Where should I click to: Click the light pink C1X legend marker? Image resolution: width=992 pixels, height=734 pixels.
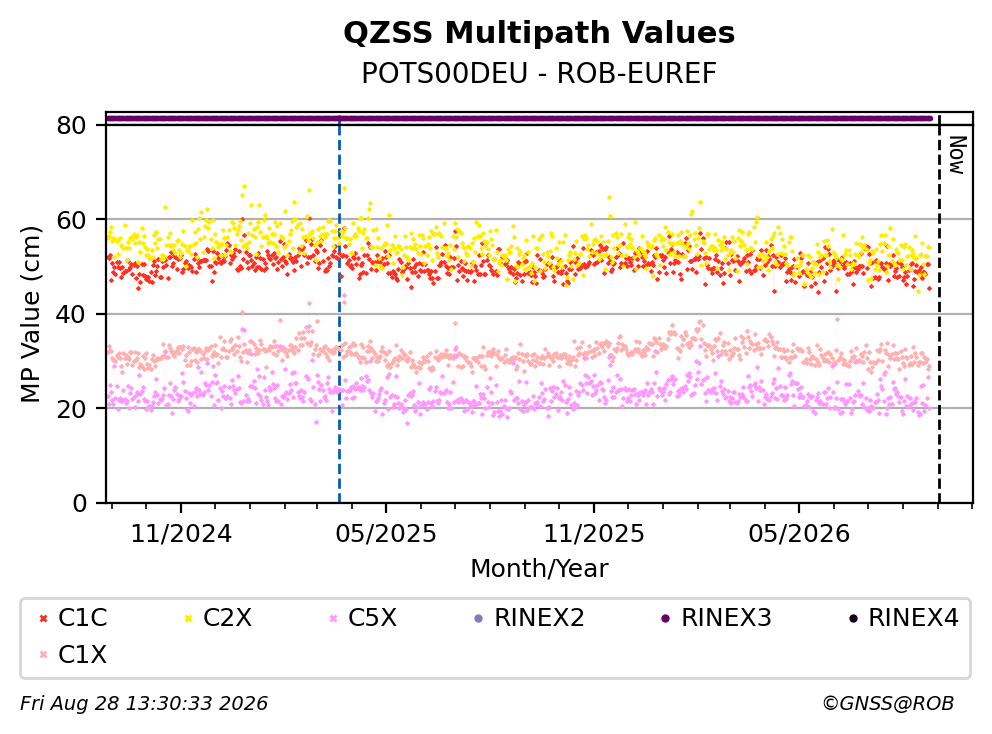pos(44,655)
